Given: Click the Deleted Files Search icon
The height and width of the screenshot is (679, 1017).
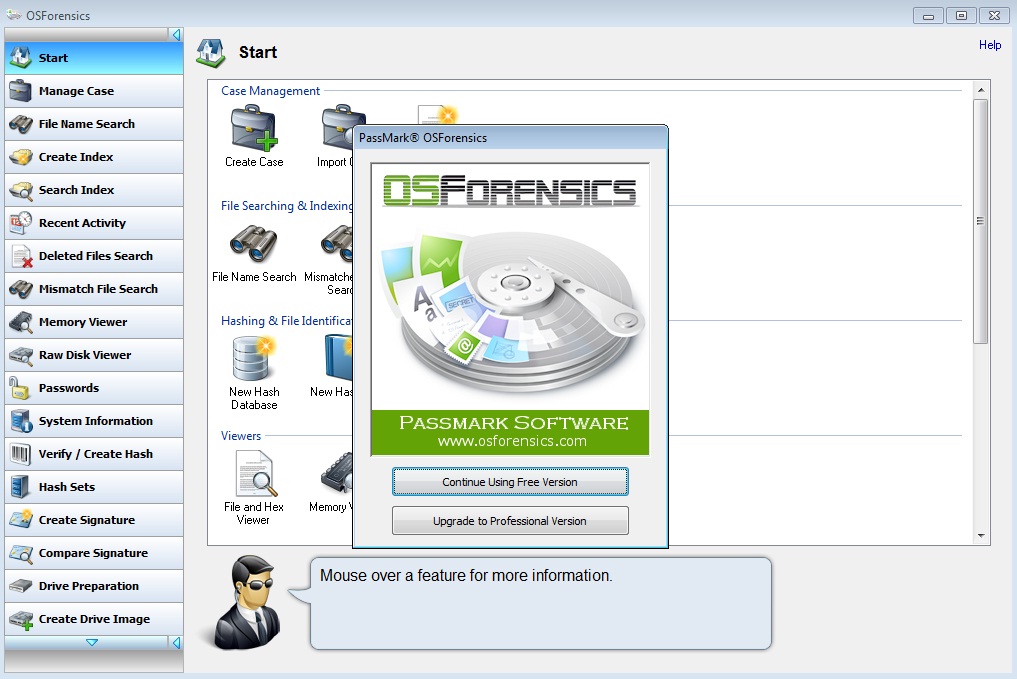Looking at the screenshot, I should coord(21,256).
